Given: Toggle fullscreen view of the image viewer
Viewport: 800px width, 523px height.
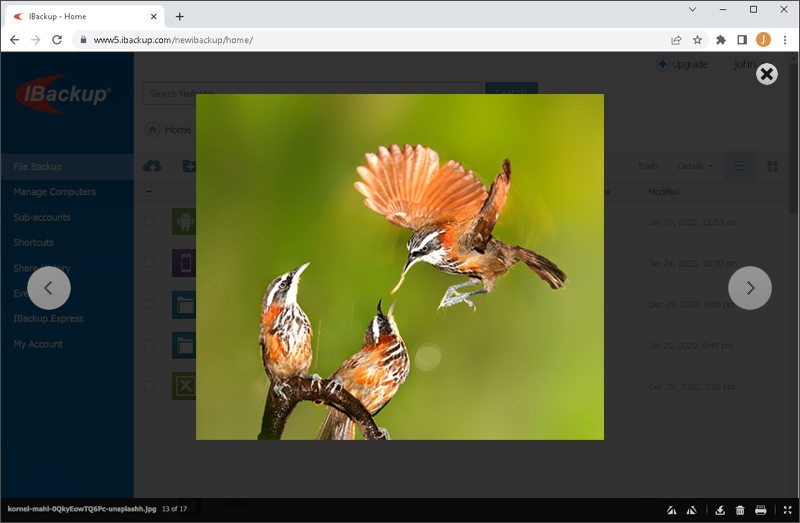Looking at the screenshot, I should point(787,510).
